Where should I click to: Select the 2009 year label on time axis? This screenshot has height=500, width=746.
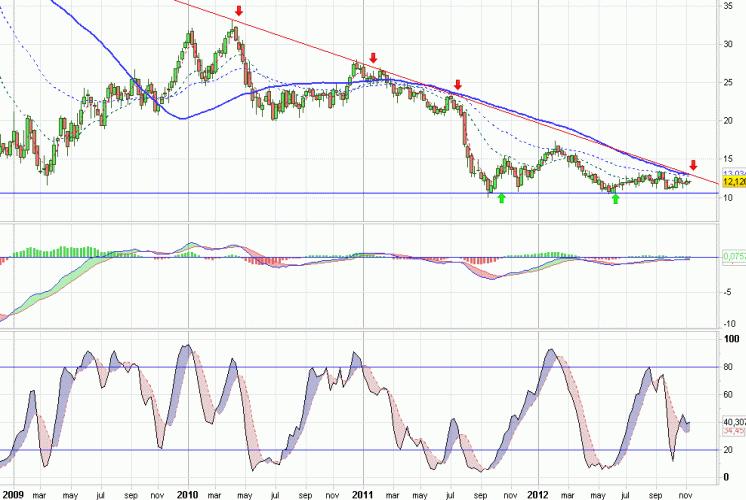point(14,493)
